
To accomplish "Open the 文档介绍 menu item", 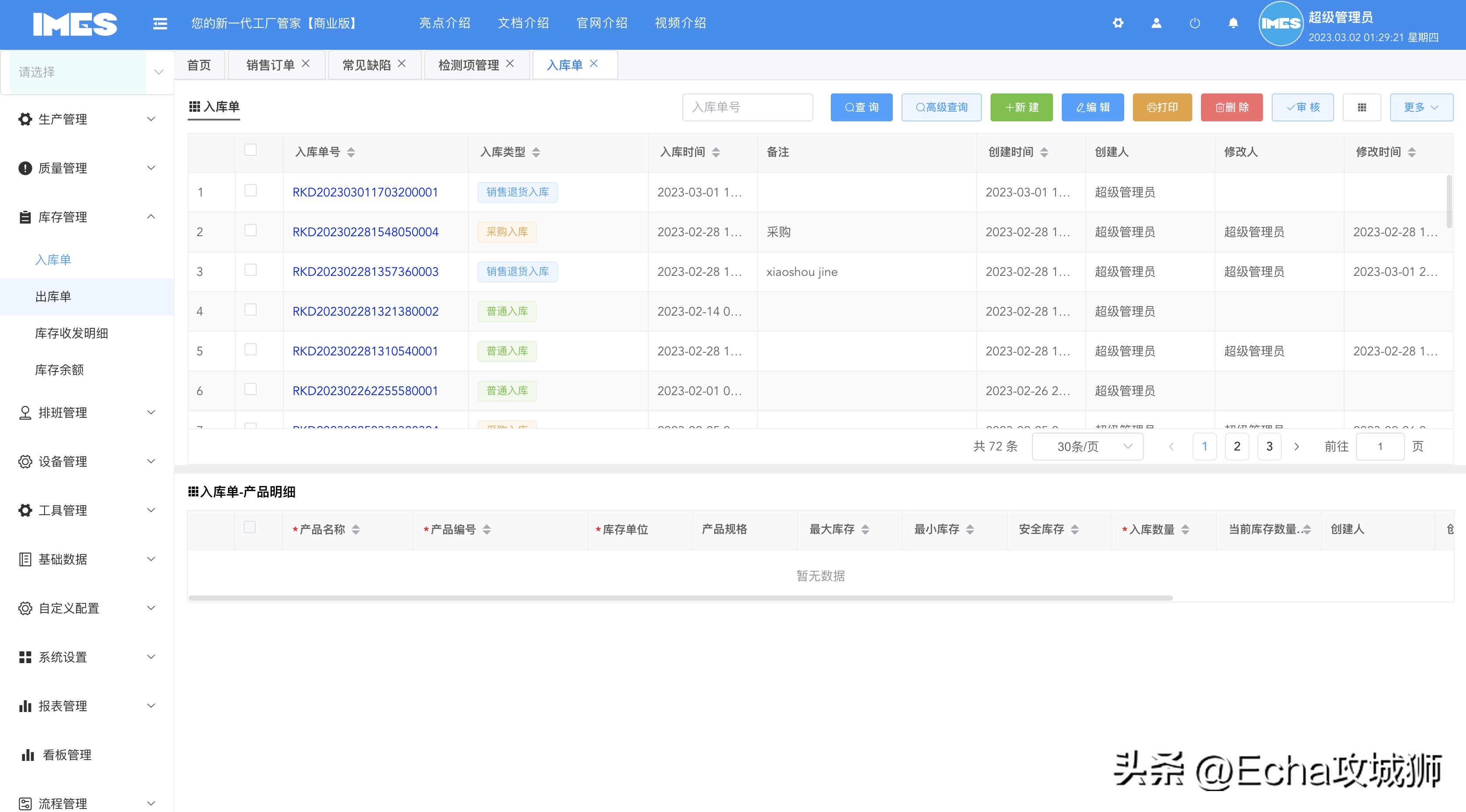I will coord(523,23).
